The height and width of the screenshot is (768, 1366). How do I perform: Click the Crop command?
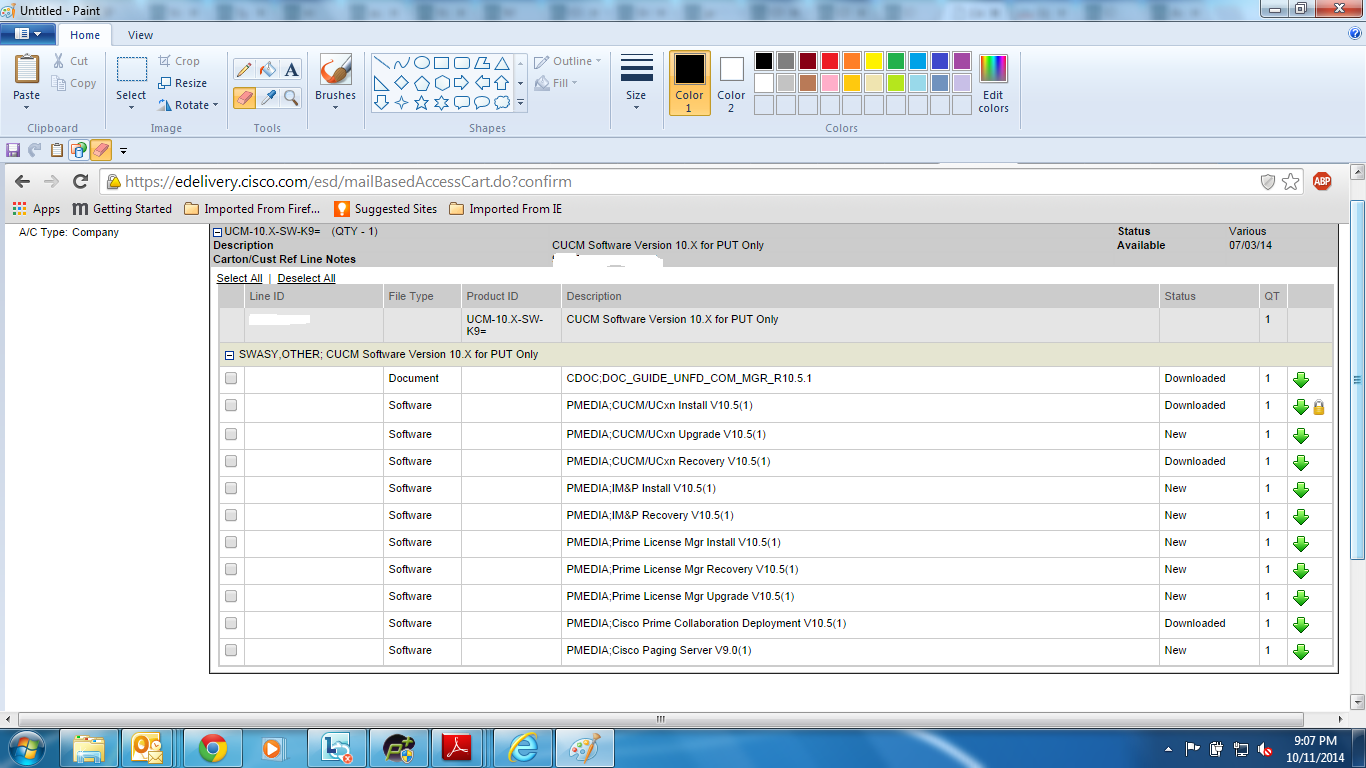click(x=179, y=61)
